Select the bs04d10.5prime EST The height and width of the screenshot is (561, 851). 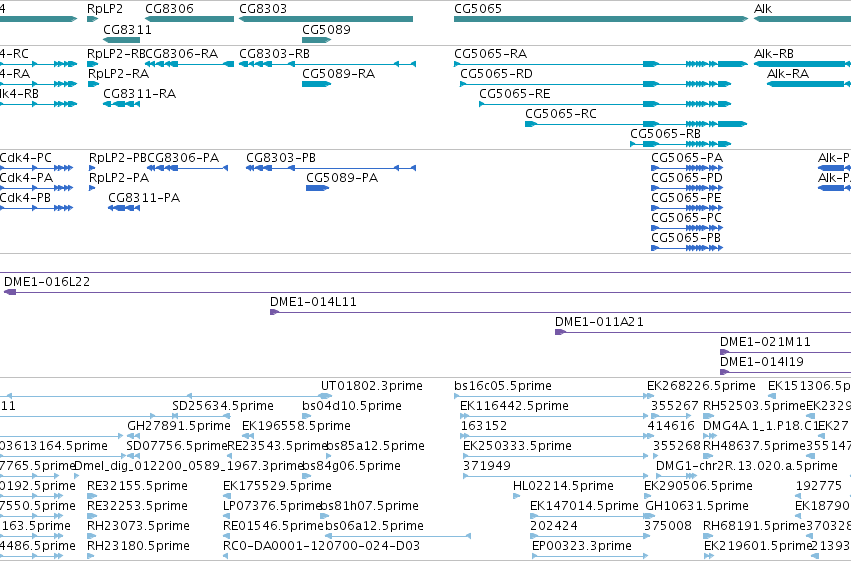(307, 417)
